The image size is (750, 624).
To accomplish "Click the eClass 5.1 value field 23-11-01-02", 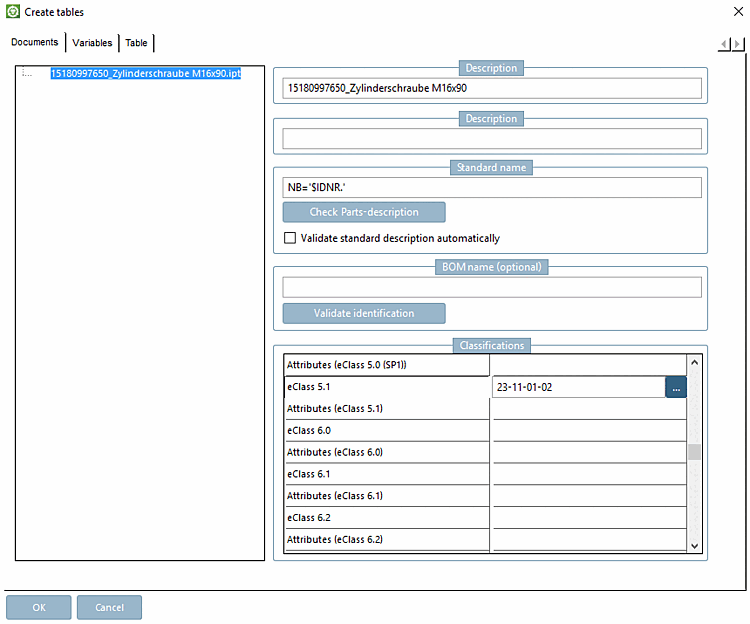I will (578, 387).
